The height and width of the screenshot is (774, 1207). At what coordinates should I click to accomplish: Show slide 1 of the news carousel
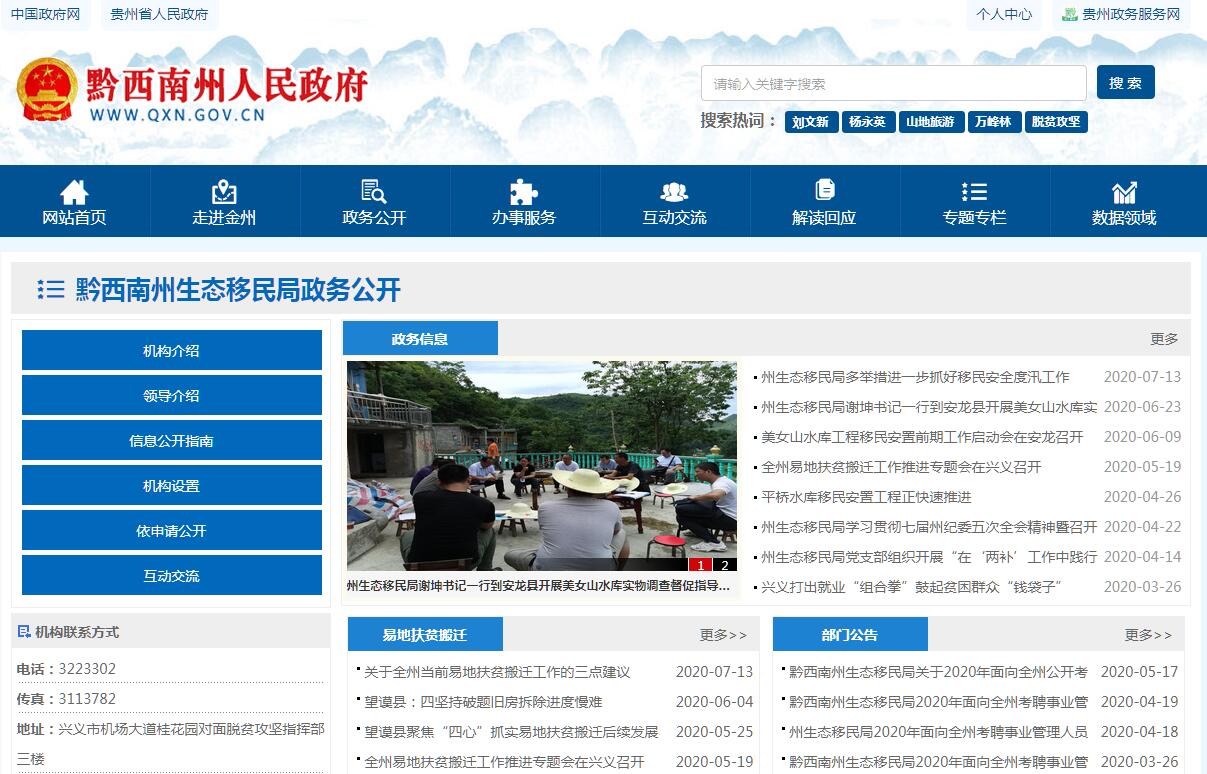click(x=701, y=565)
